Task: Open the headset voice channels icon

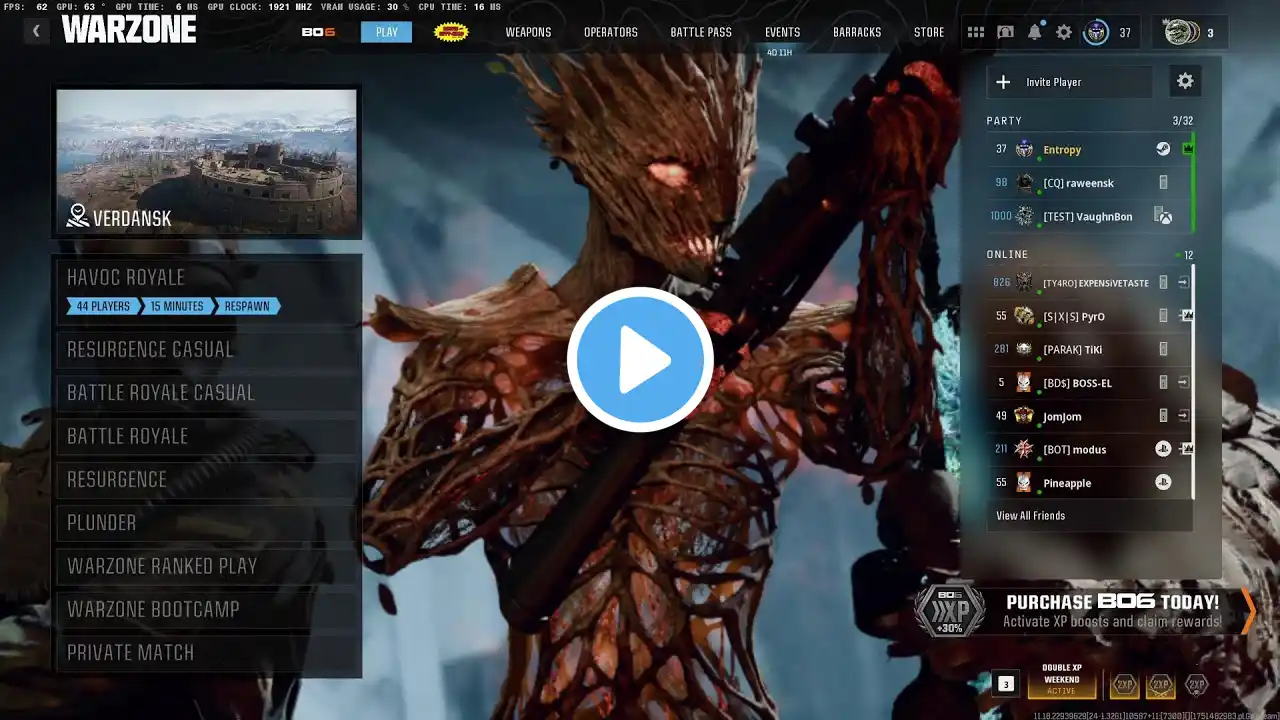Action: click(x=1005, y=32)
